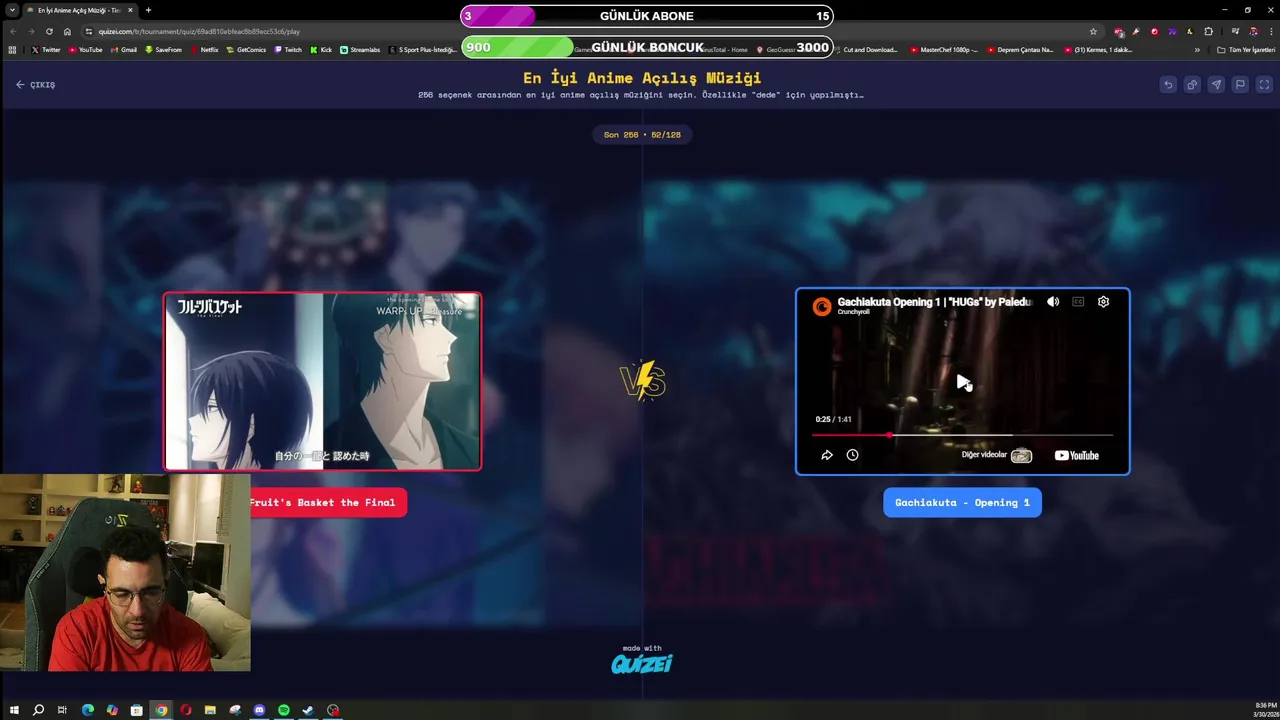Open the Twitch bookmark
1280x720 pixels.
[288, 49]
